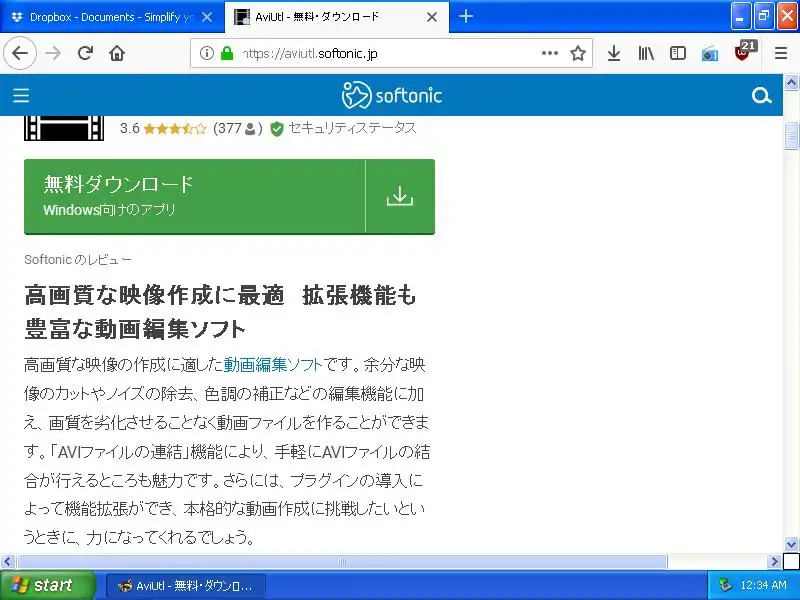Click the blue camera extension icon
Image resolution: width=800 pixels, height=600 pixels.
click(x=710, y=54)
